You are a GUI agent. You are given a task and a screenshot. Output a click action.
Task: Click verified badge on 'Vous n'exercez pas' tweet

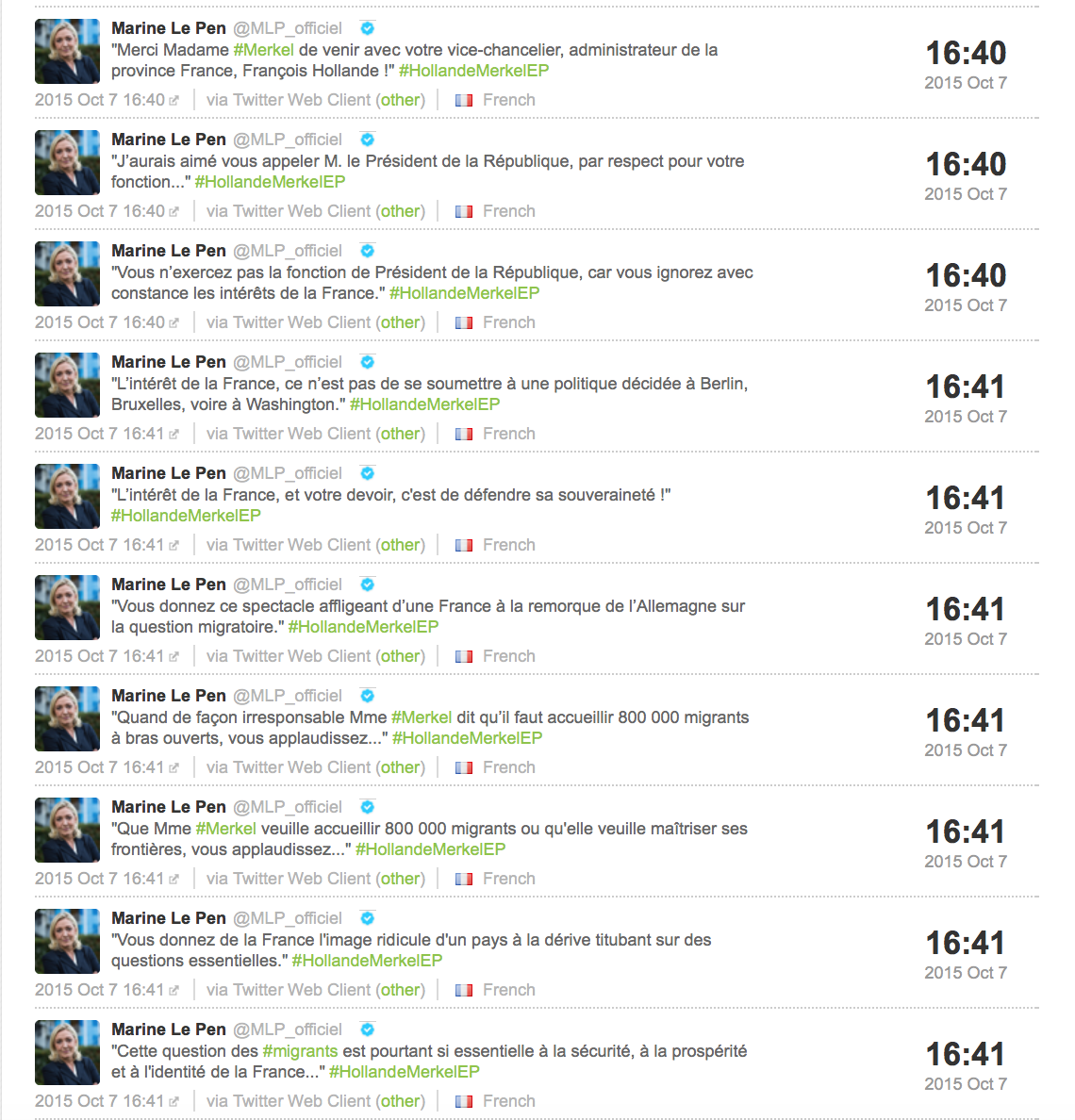tap(367, 251)
